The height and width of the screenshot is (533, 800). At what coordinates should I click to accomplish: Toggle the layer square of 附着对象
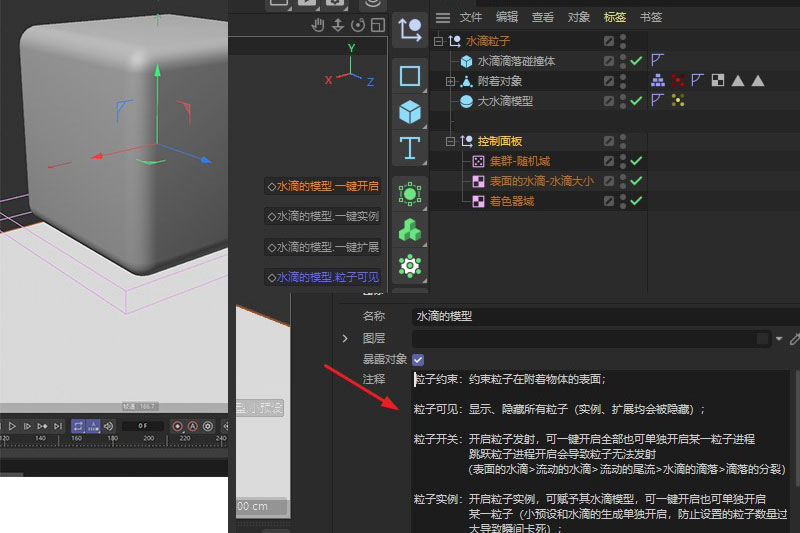coord(609,81)
